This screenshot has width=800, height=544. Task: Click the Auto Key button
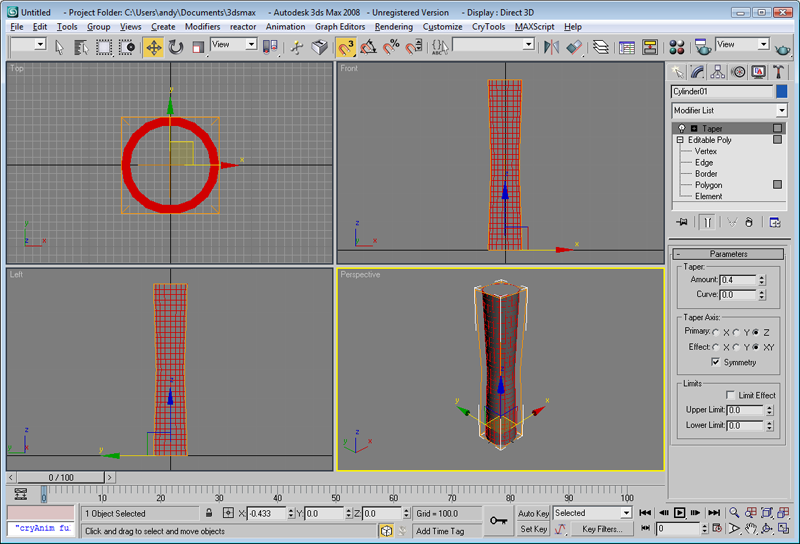533,513
